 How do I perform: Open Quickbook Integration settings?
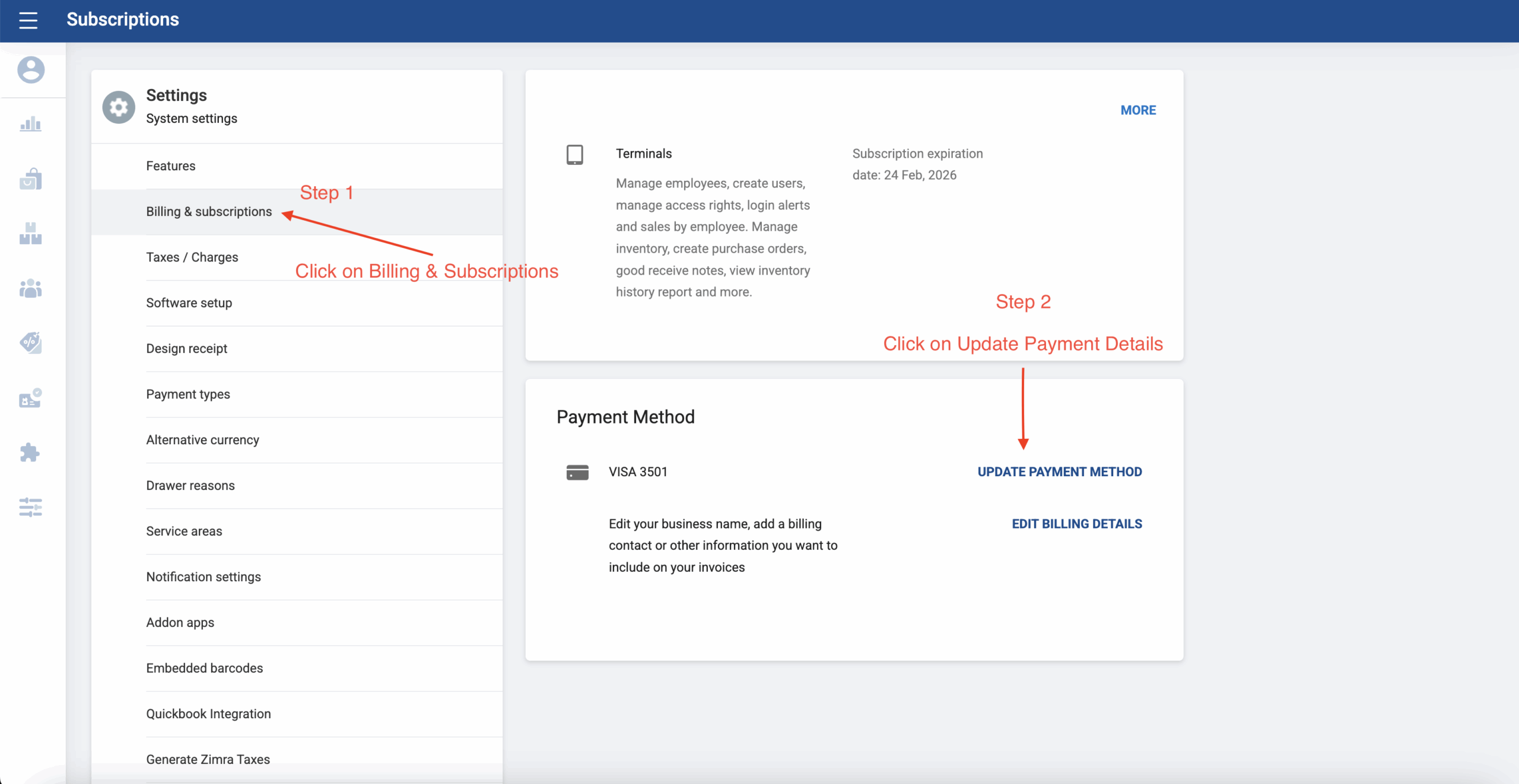click(208, 713)
